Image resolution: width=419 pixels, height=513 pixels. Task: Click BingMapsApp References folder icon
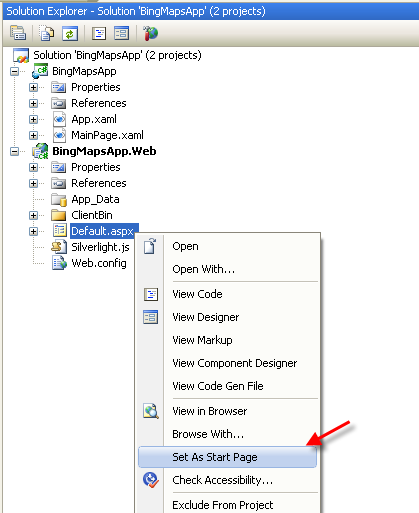59,103
